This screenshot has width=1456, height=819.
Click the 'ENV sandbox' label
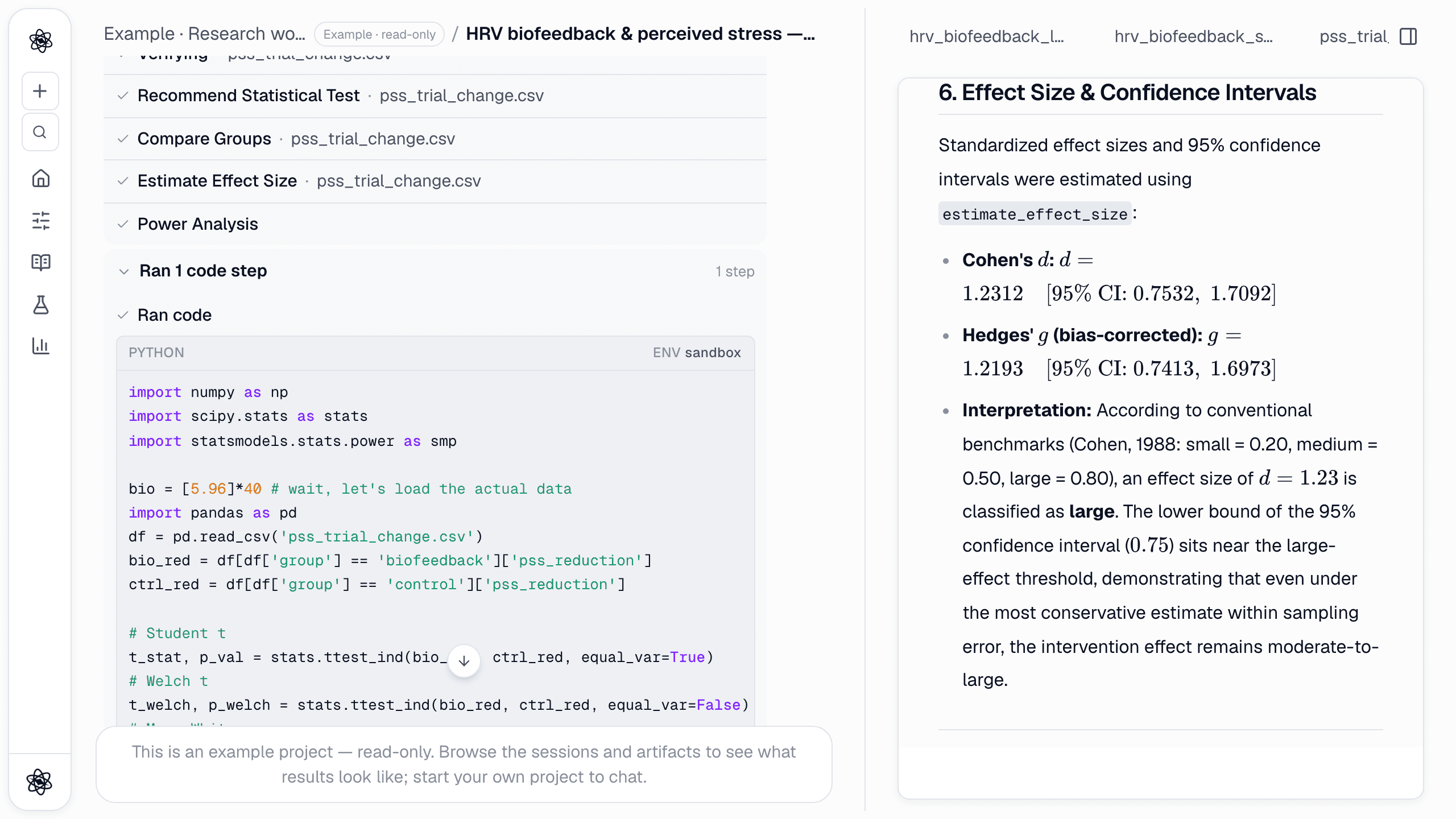click(697, 353)
